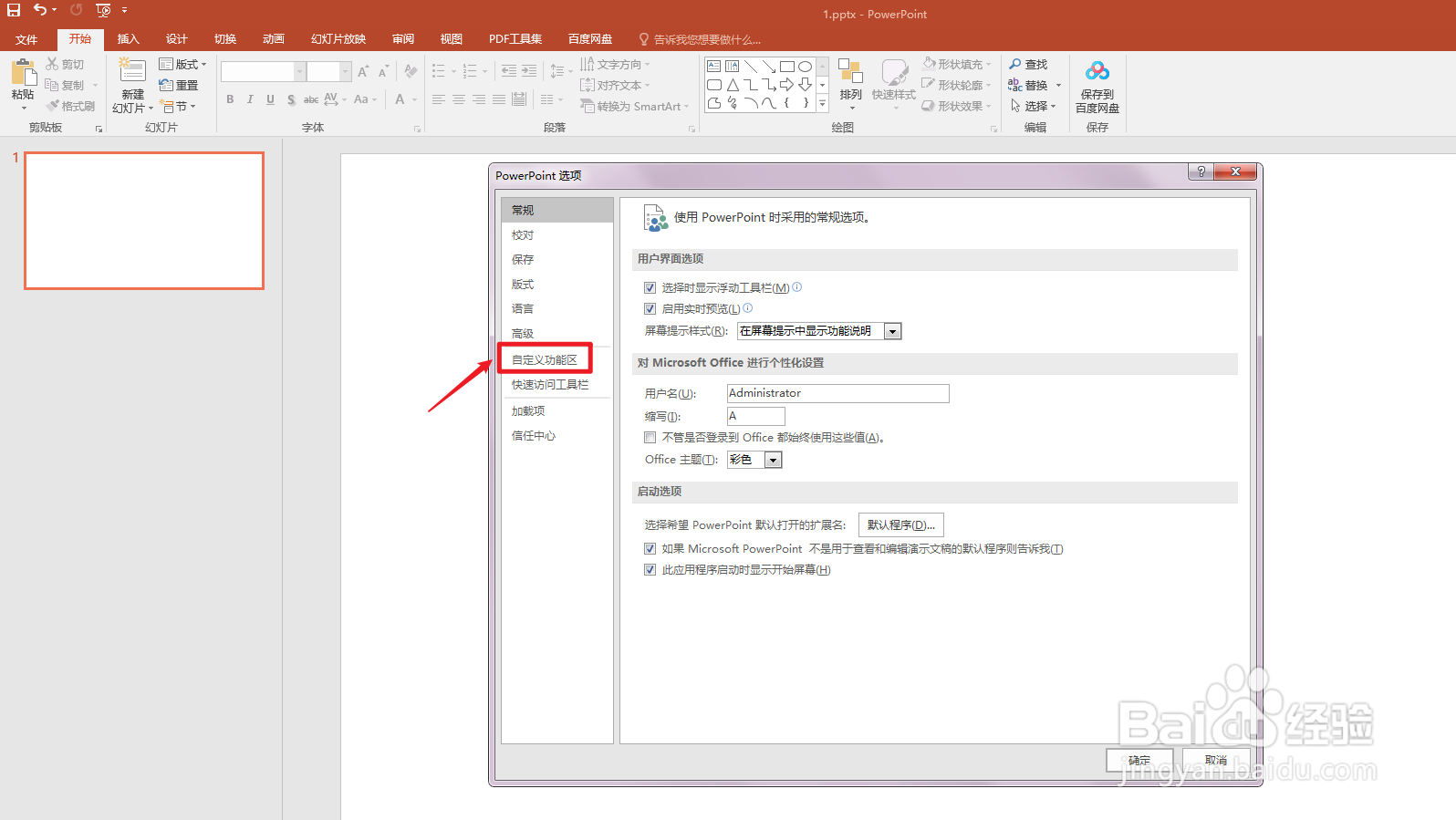Click the Increase Font Size icon
This screenshot has height=820, width=1456.
(363, 71)
